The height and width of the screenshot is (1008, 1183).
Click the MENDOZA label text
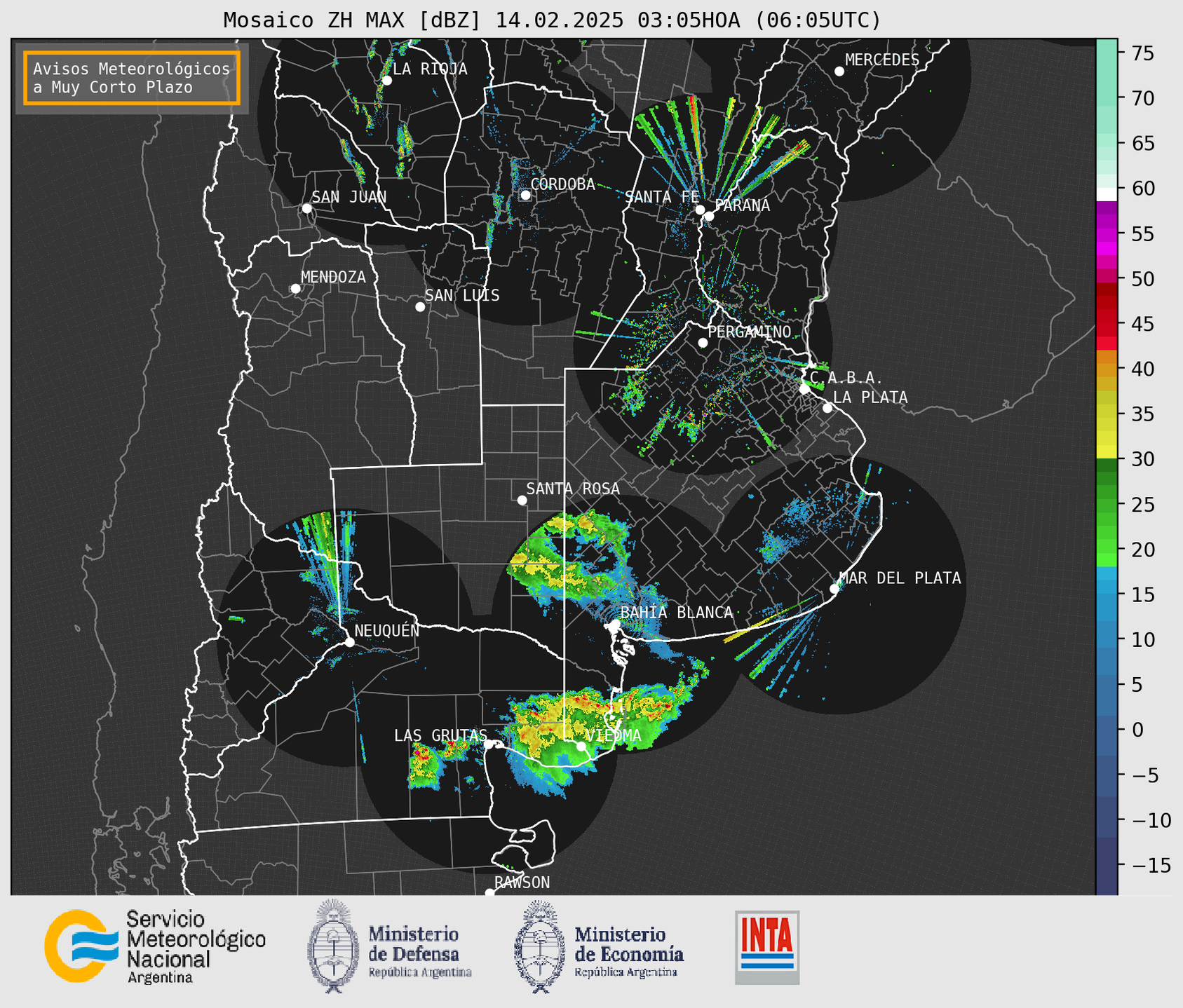pyautogui.click(x=333, y=278)
